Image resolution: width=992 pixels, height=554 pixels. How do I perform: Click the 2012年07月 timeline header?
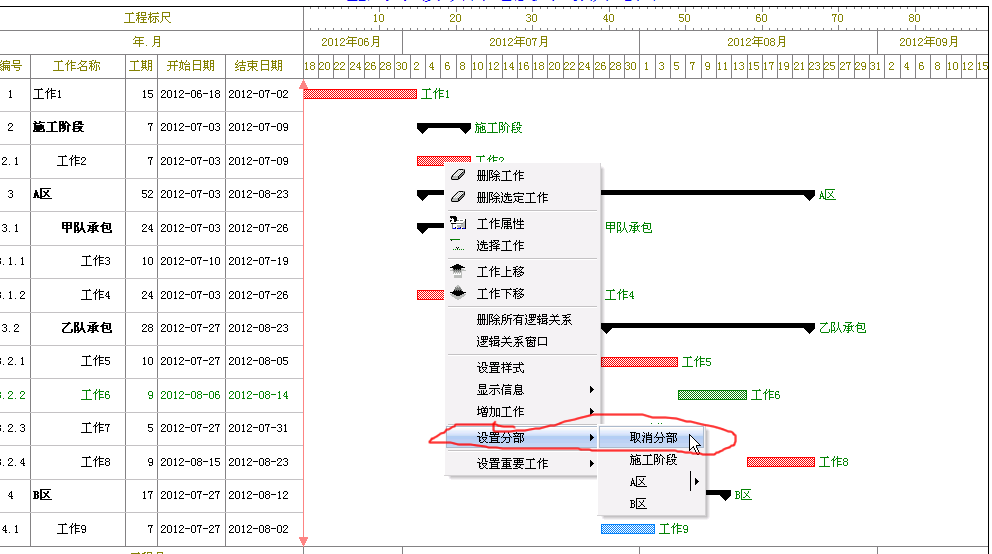pos(519,42)
